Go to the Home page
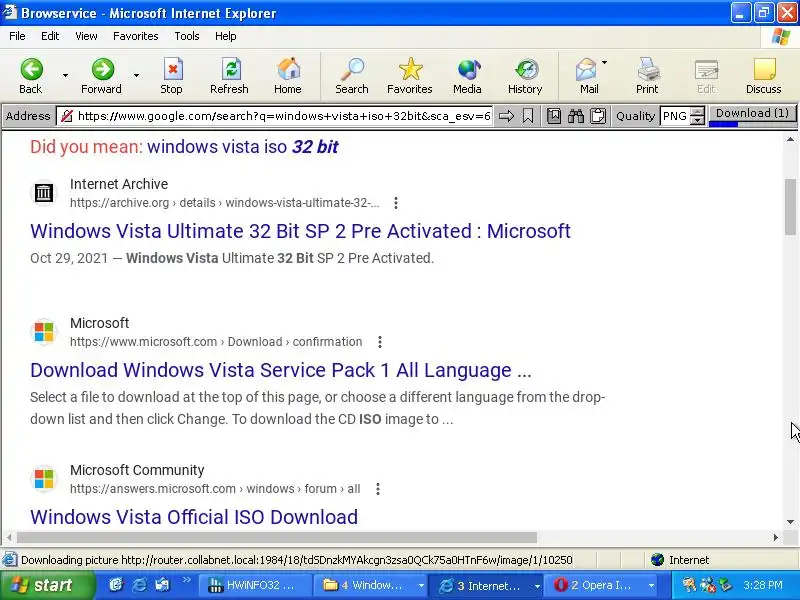Viewport: 800px width, 600px height. [x=288, y=76]
